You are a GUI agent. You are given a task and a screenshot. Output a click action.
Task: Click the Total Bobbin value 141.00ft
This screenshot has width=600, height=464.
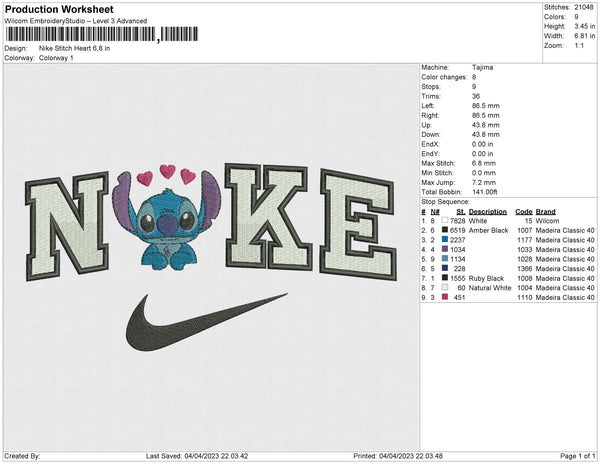tap(484, 192)
